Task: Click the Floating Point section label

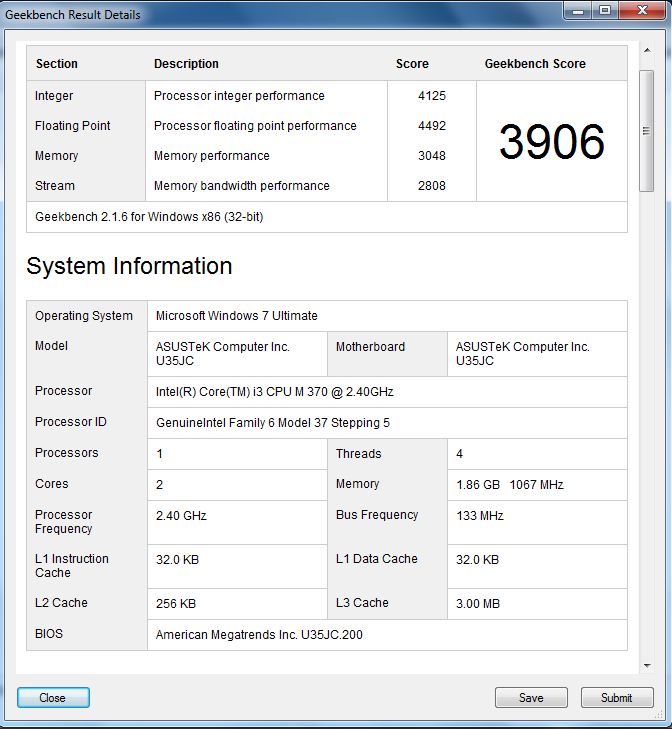Action: pos(73,126)
